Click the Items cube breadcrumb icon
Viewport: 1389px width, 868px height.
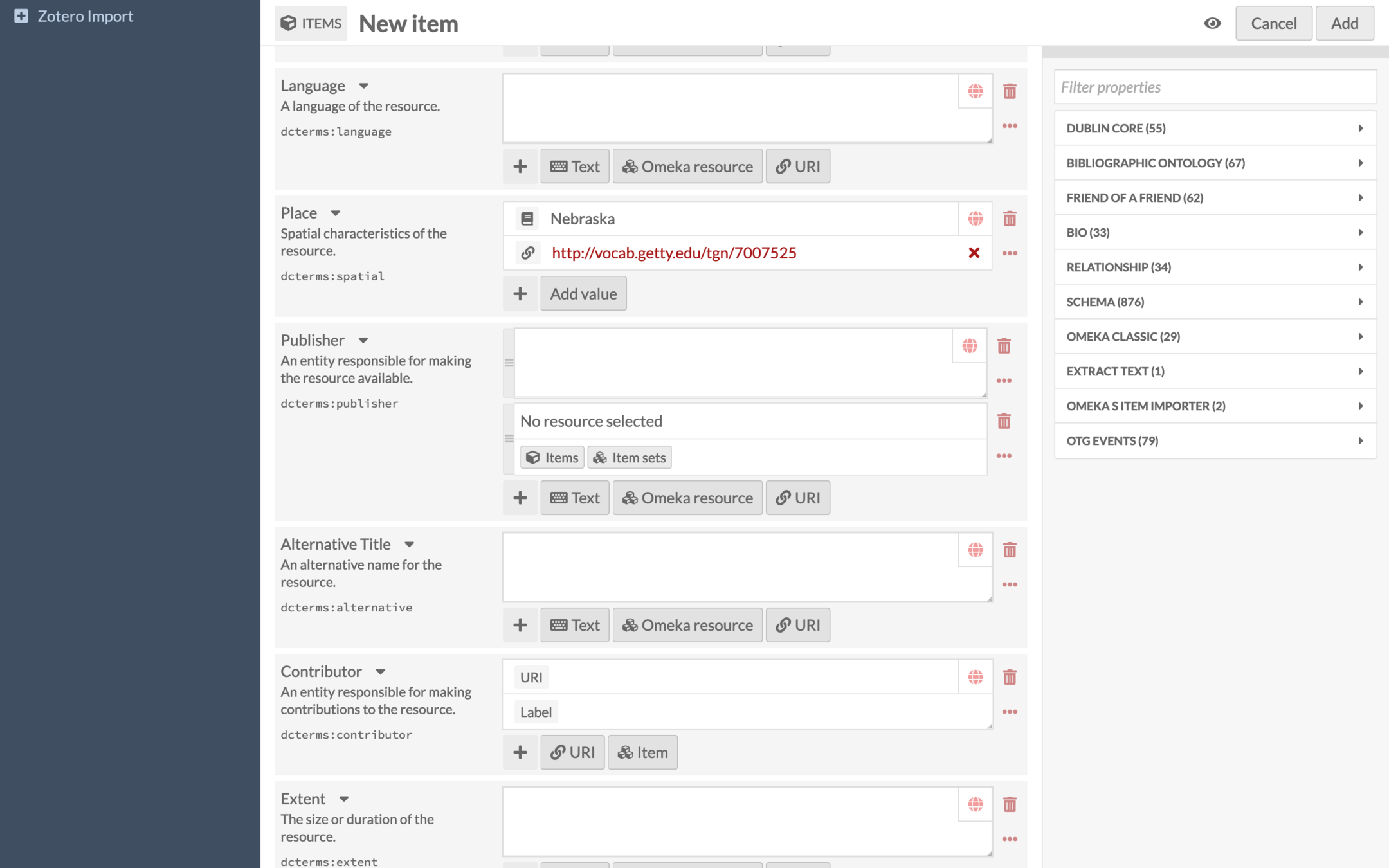(289, 23)
